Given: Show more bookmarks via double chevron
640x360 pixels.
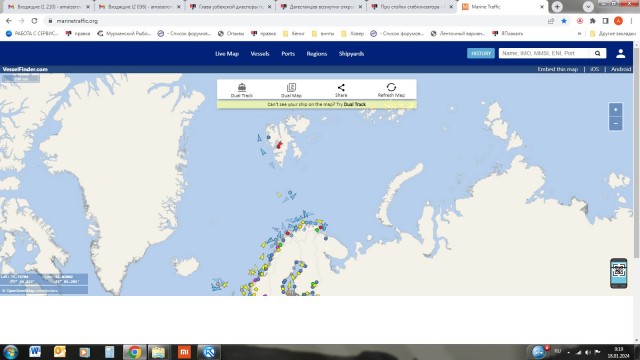Looking at the screenshot, I should pyautogui.click(x=579, y=33).
